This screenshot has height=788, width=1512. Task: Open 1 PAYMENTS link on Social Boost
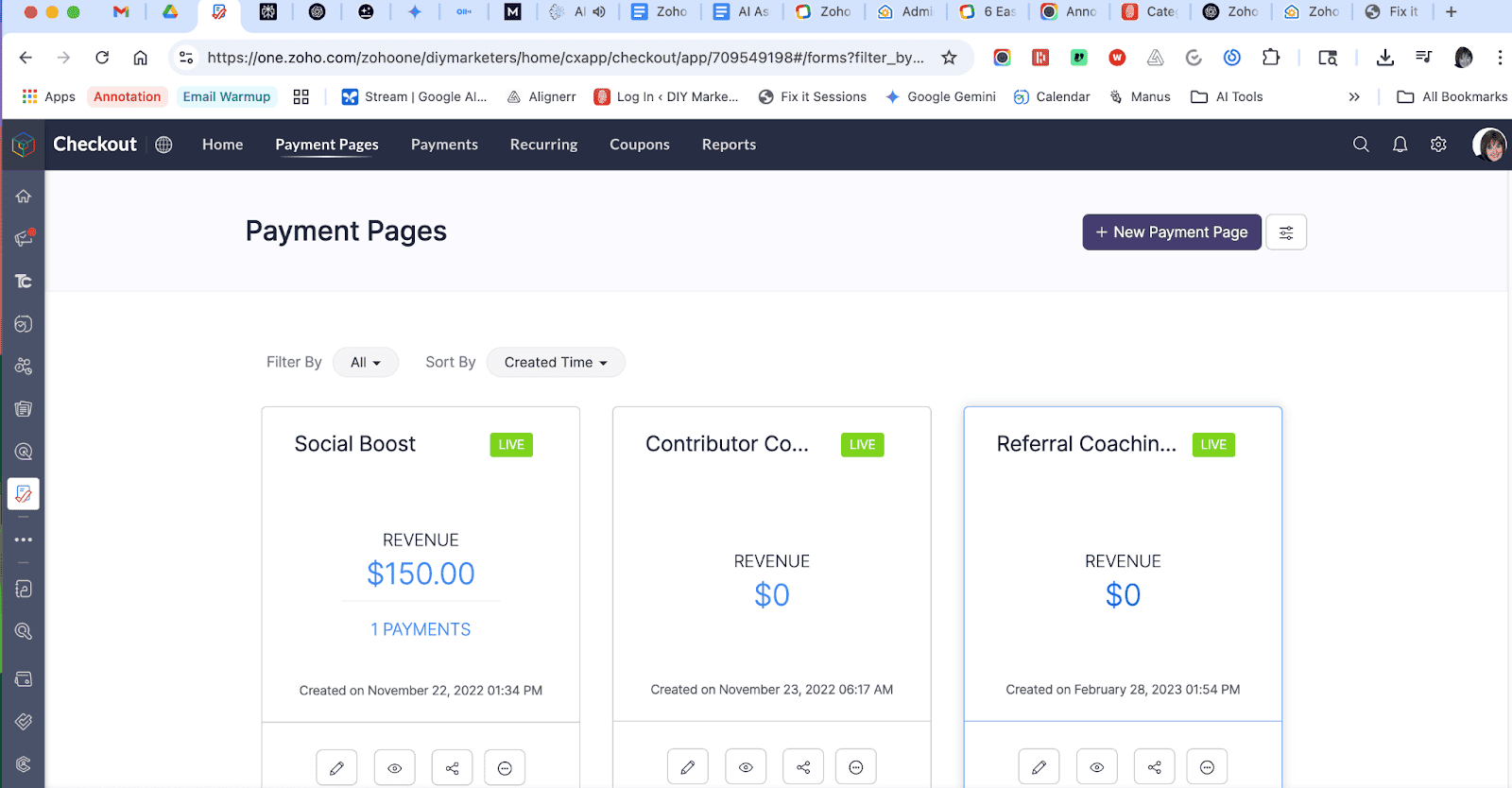click(x=421, y=629)
